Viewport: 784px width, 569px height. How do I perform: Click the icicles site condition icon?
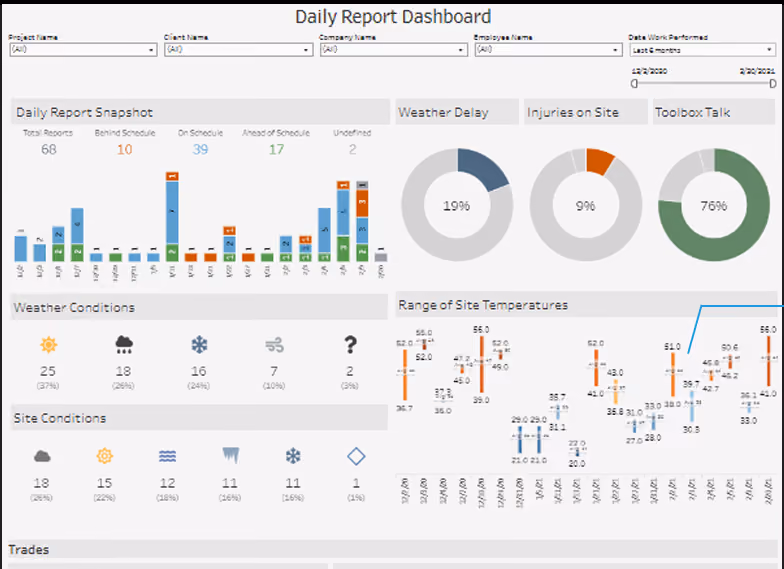pos(230,455)
